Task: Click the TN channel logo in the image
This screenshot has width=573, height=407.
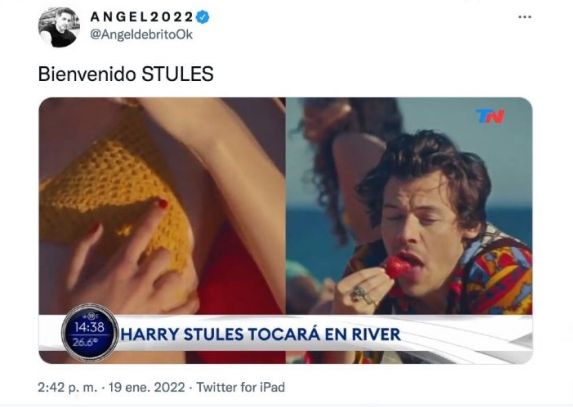Action: pos(490,117)
